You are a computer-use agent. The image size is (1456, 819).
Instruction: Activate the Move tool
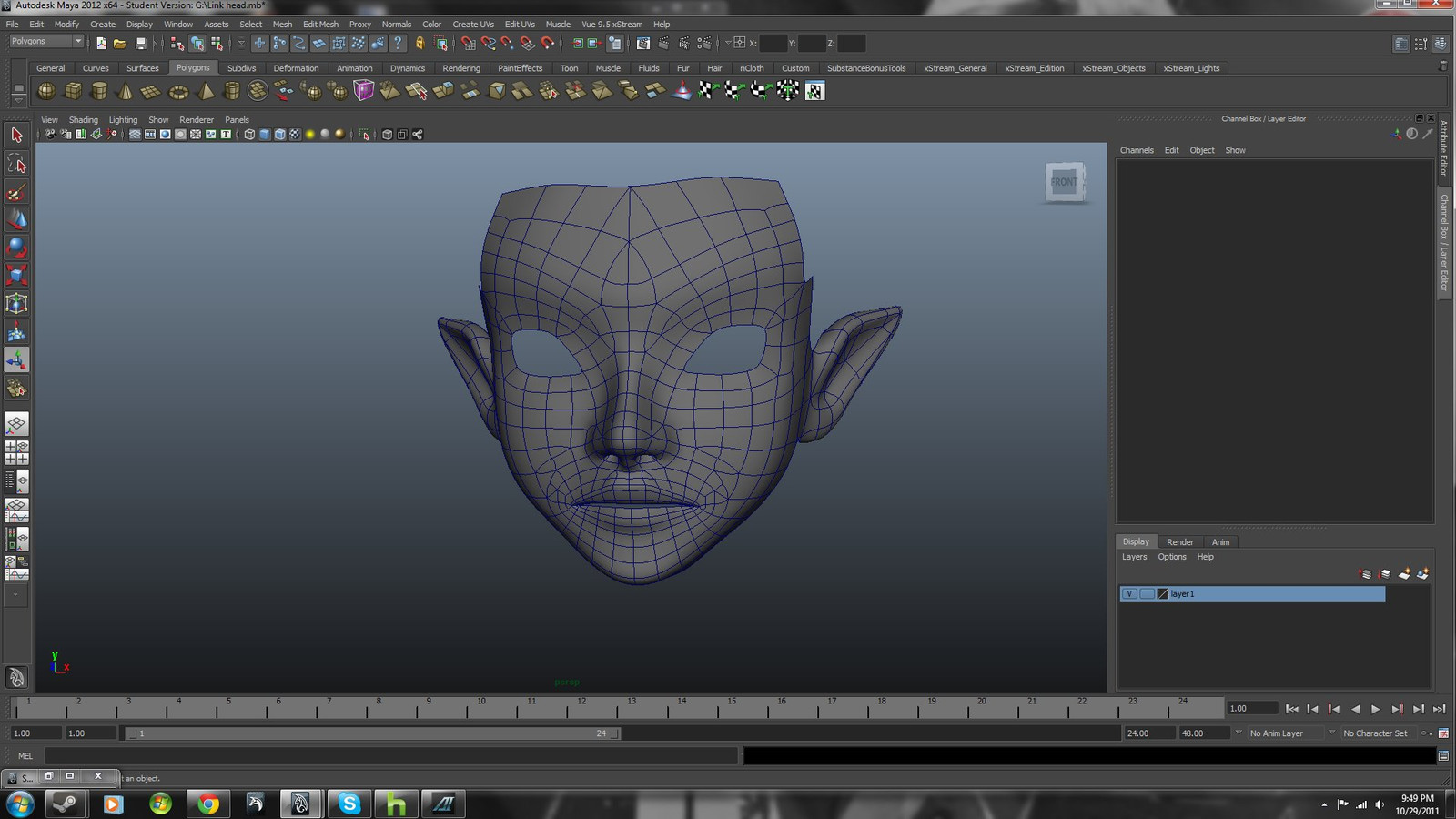[x=16, y=219]
